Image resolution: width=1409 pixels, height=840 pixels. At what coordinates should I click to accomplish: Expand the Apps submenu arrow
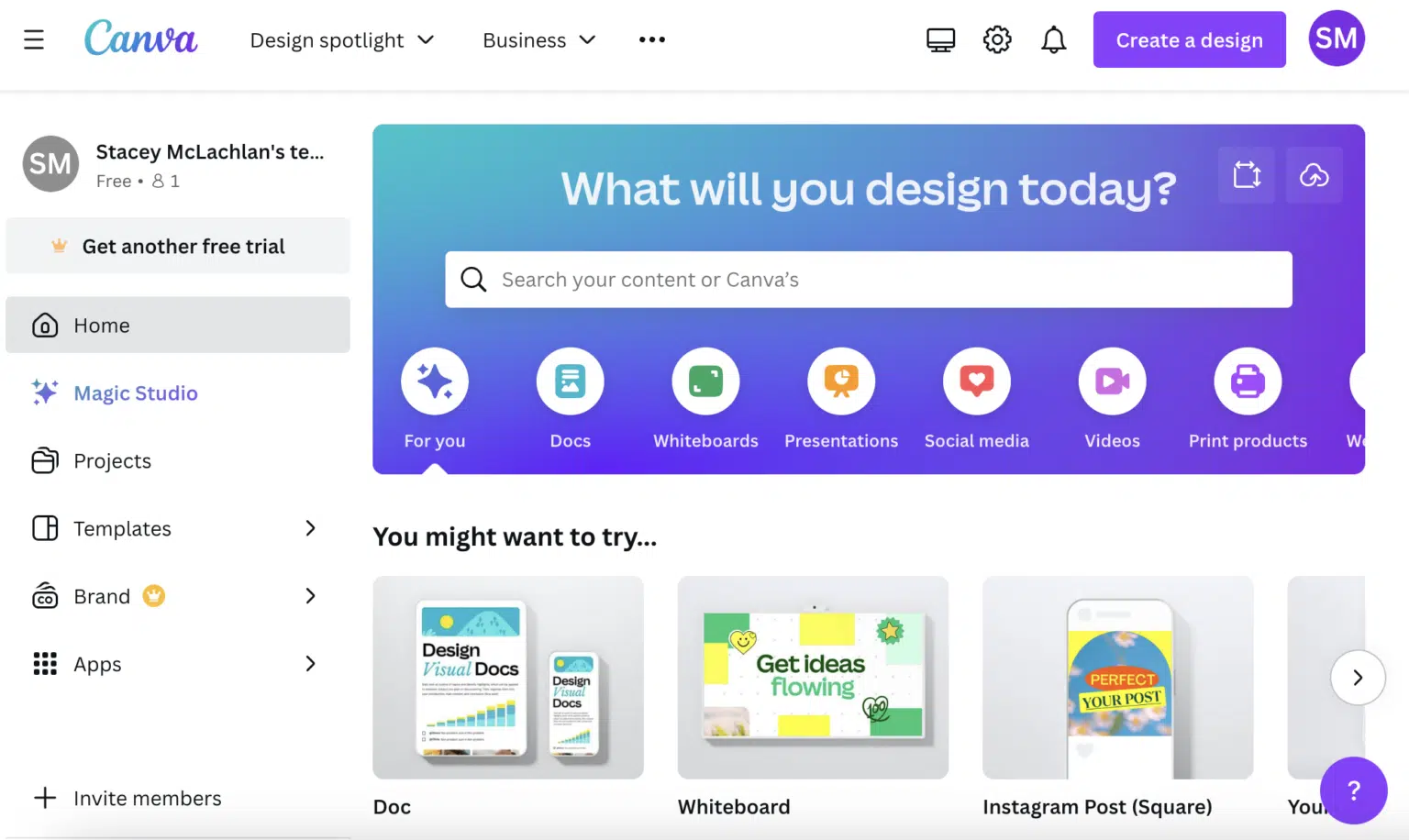(310, 664)
